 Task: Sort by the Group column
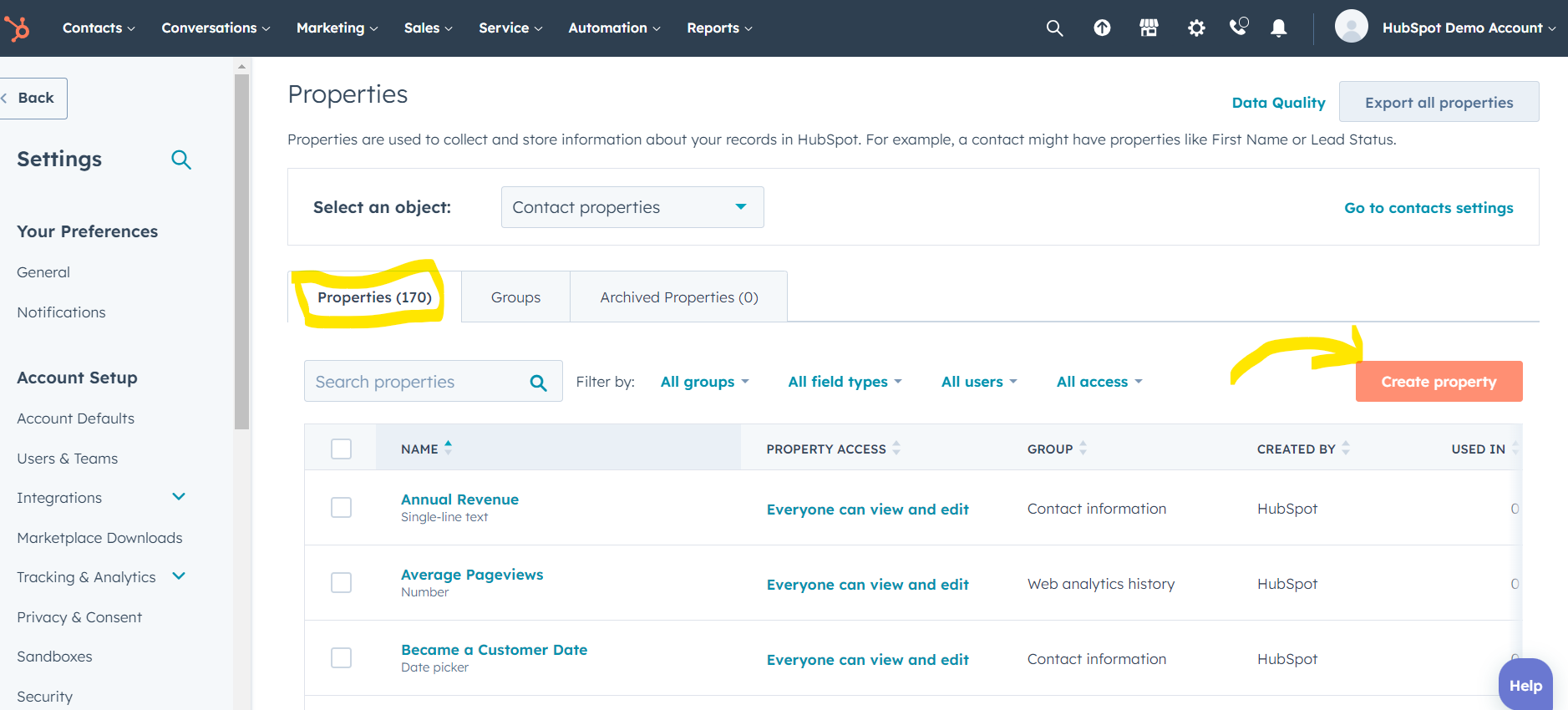[1083, 448]
